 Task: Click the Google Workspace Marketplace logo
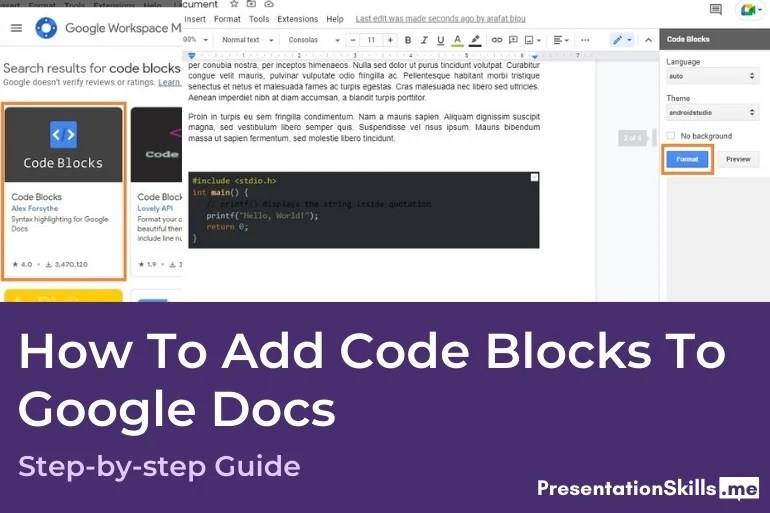pos(46,28)
